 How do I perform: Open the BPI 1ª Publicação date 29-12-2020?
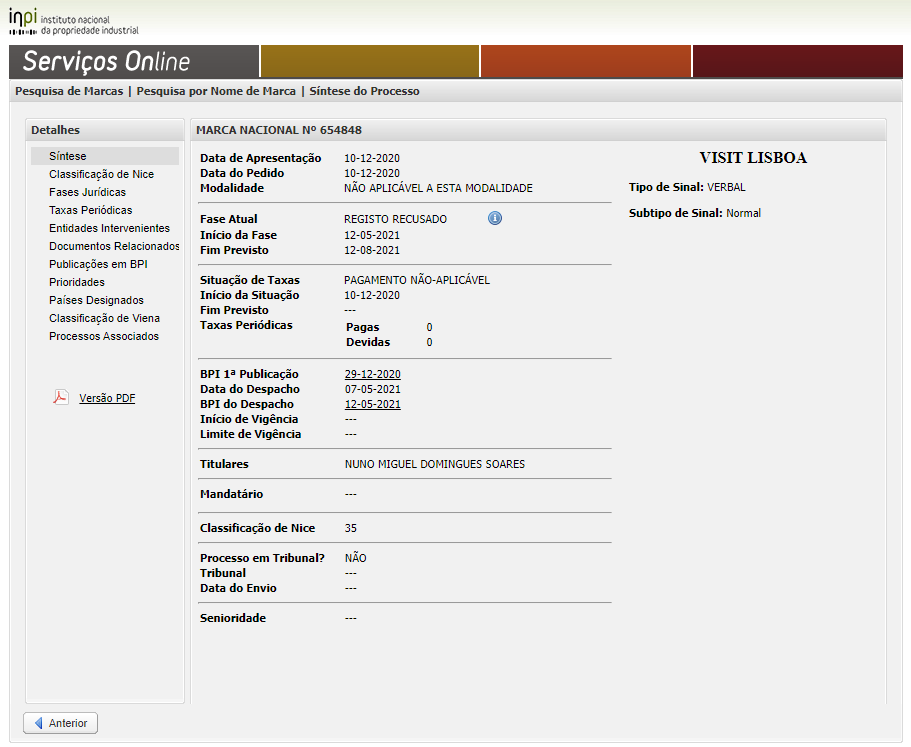tap(372, 374)
